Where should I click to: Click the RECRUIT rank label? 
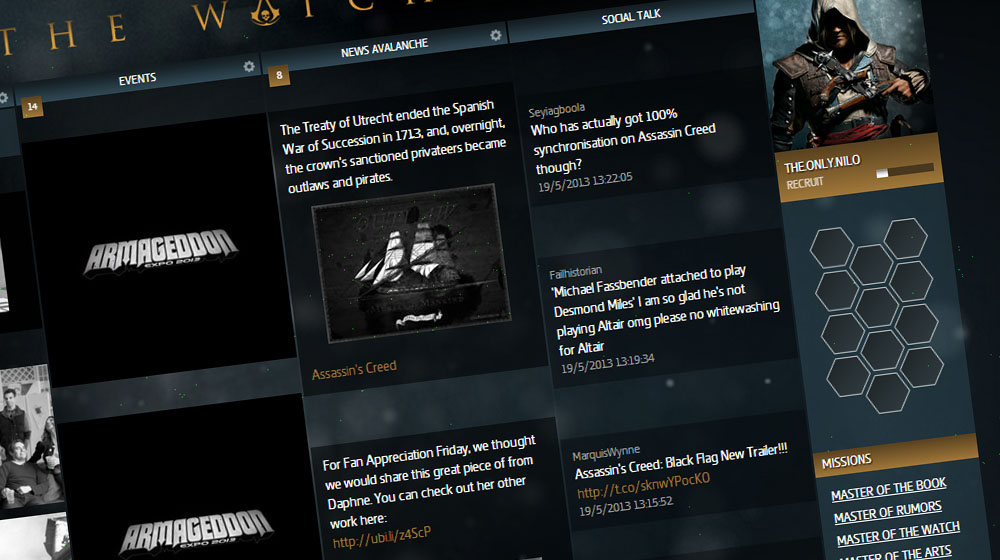pyautogui.click(x=805, y=184)
